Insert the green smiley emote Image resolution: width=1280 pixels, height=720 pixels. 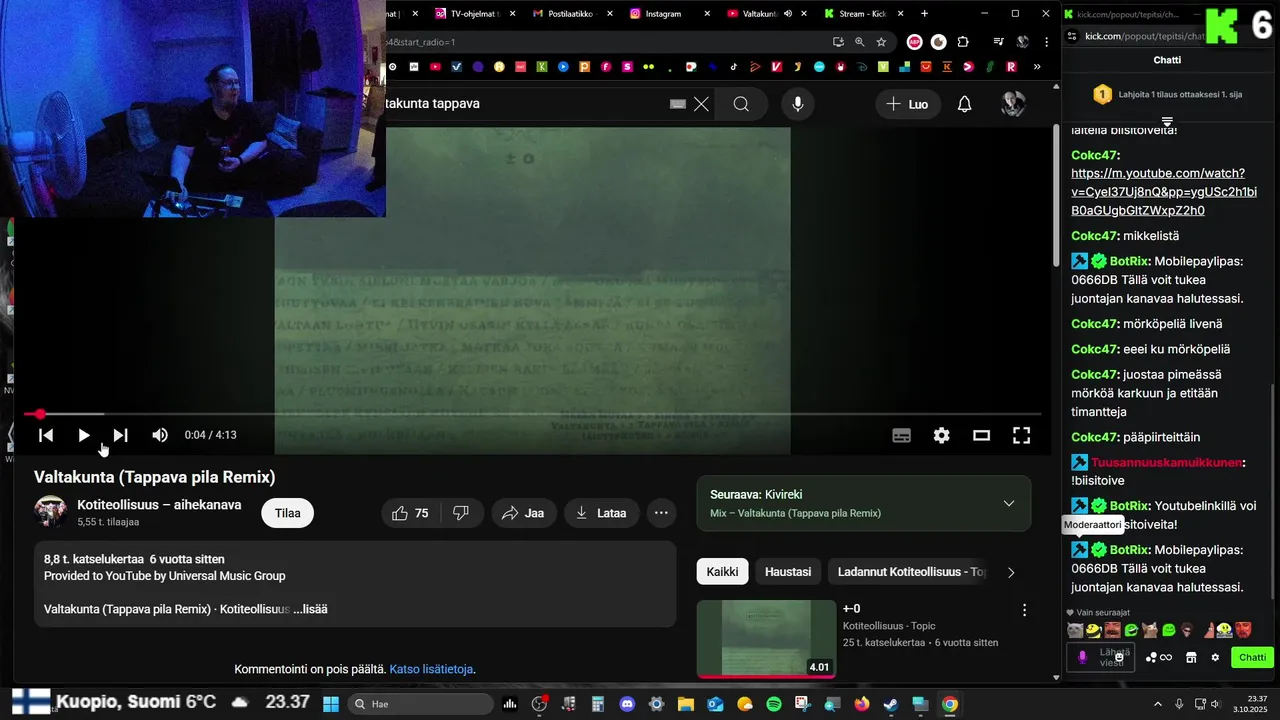[x=1168, y=630]
